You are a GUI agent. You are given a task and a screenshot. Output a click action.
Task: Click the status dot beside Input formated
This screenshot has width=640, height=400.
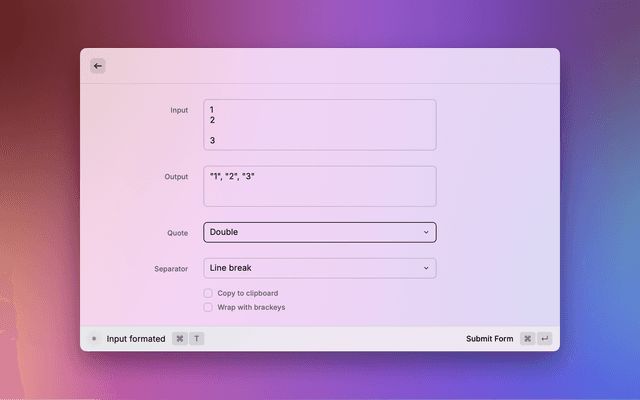point(94,339)
